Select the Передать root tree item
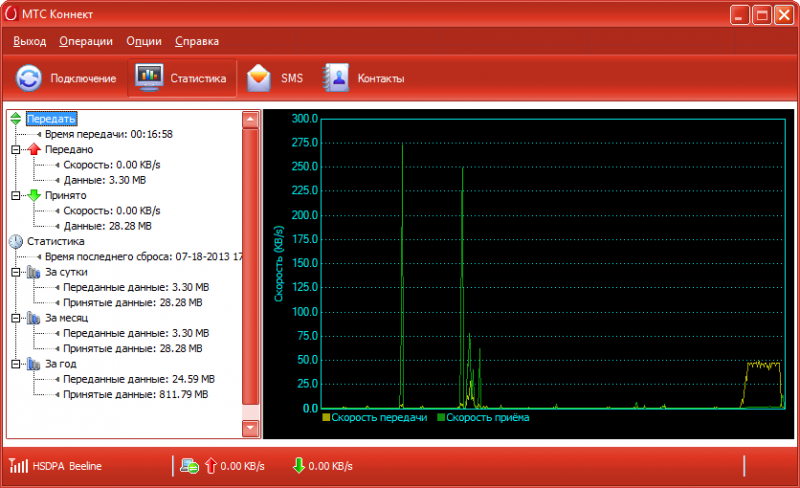Viewport: 800px width, 488px height. (51, 119)
